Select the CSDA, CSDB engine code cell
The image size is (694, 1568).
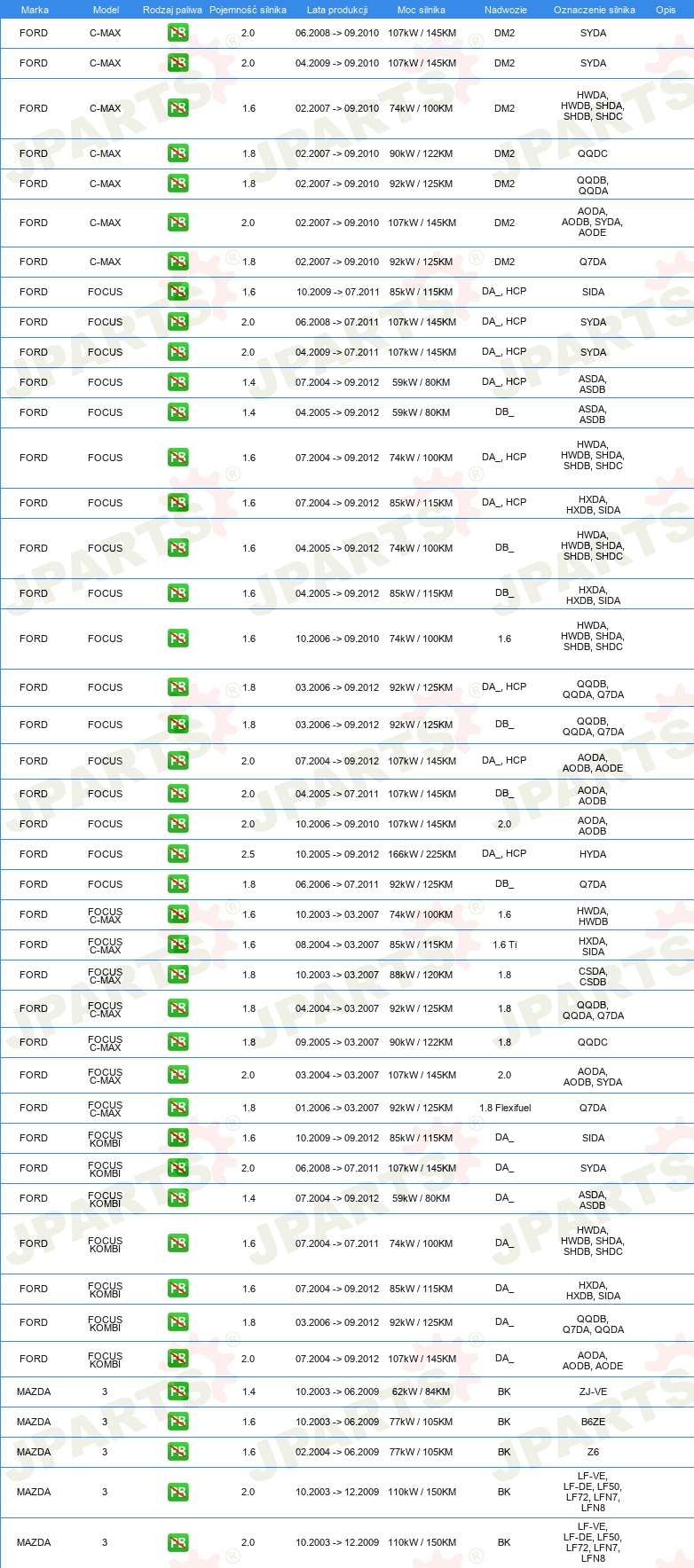click(x=593, y=976)
